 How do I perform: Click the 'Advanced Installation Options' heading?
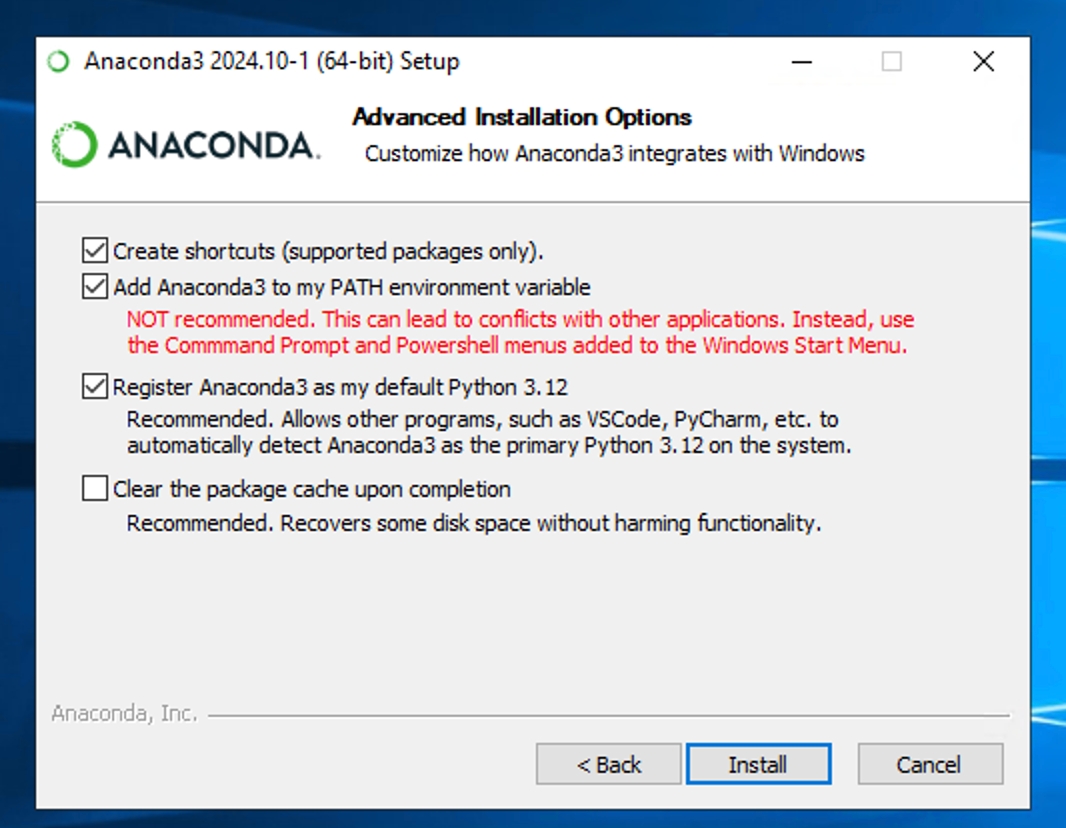coord(522,117)
